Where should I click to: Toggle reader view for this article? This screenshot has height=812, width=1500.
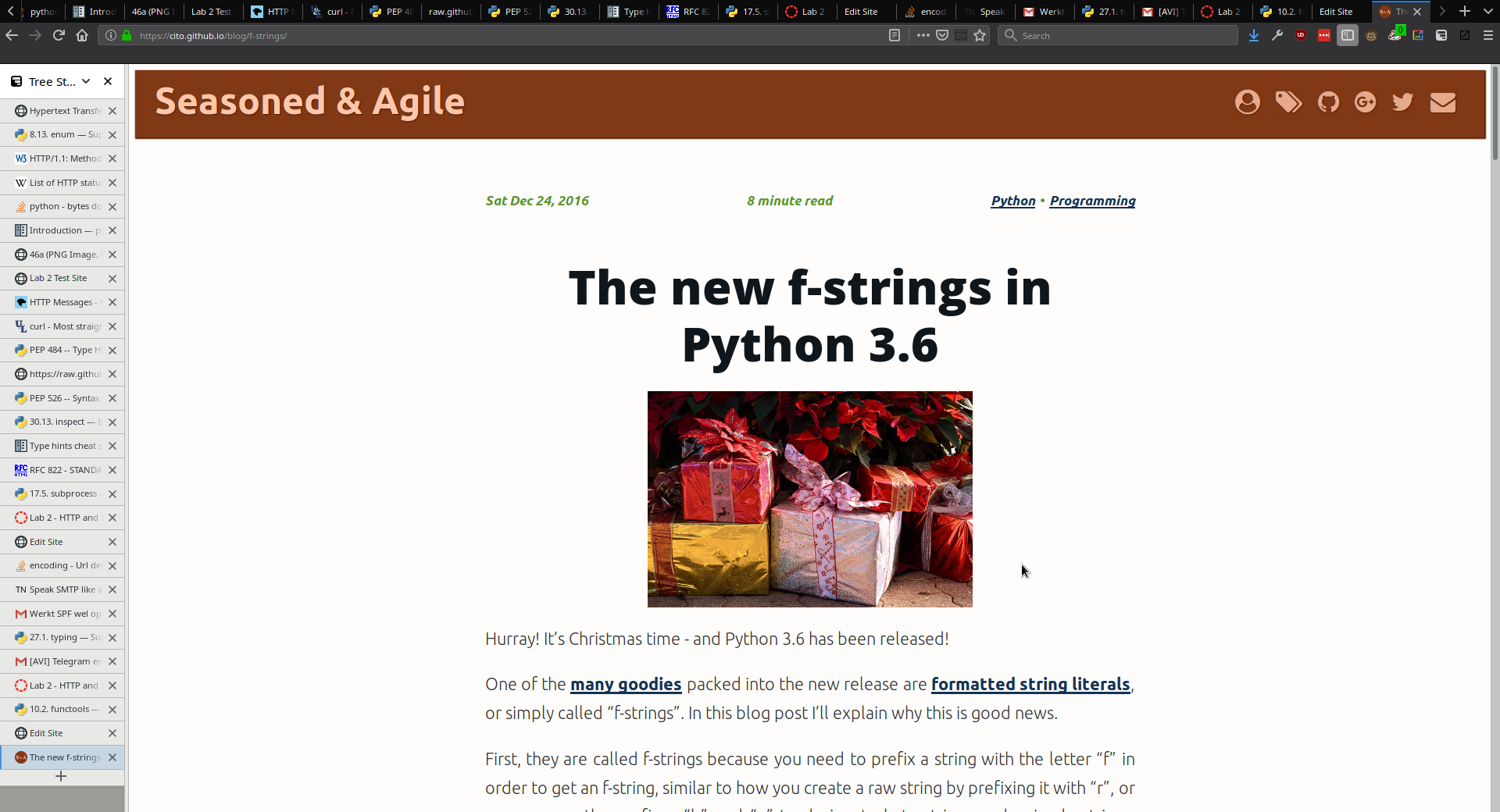click(x=895, y=35)
